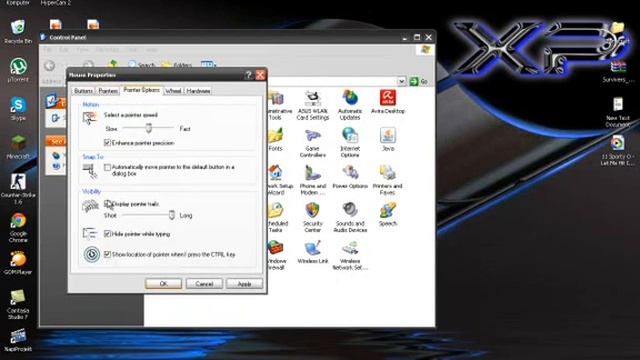Screen dimensions: 640x360
Task: Open Security Center in Control Panel
Action: click(x=313, y=218)
